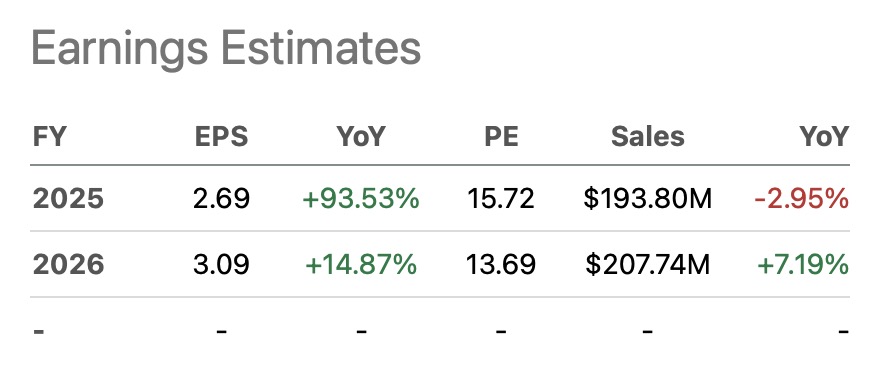Image resolution: width=890 pixels, height=384 pixels.
Task: Select the 13.69 PE value
Action: click(x=501, y=264)
